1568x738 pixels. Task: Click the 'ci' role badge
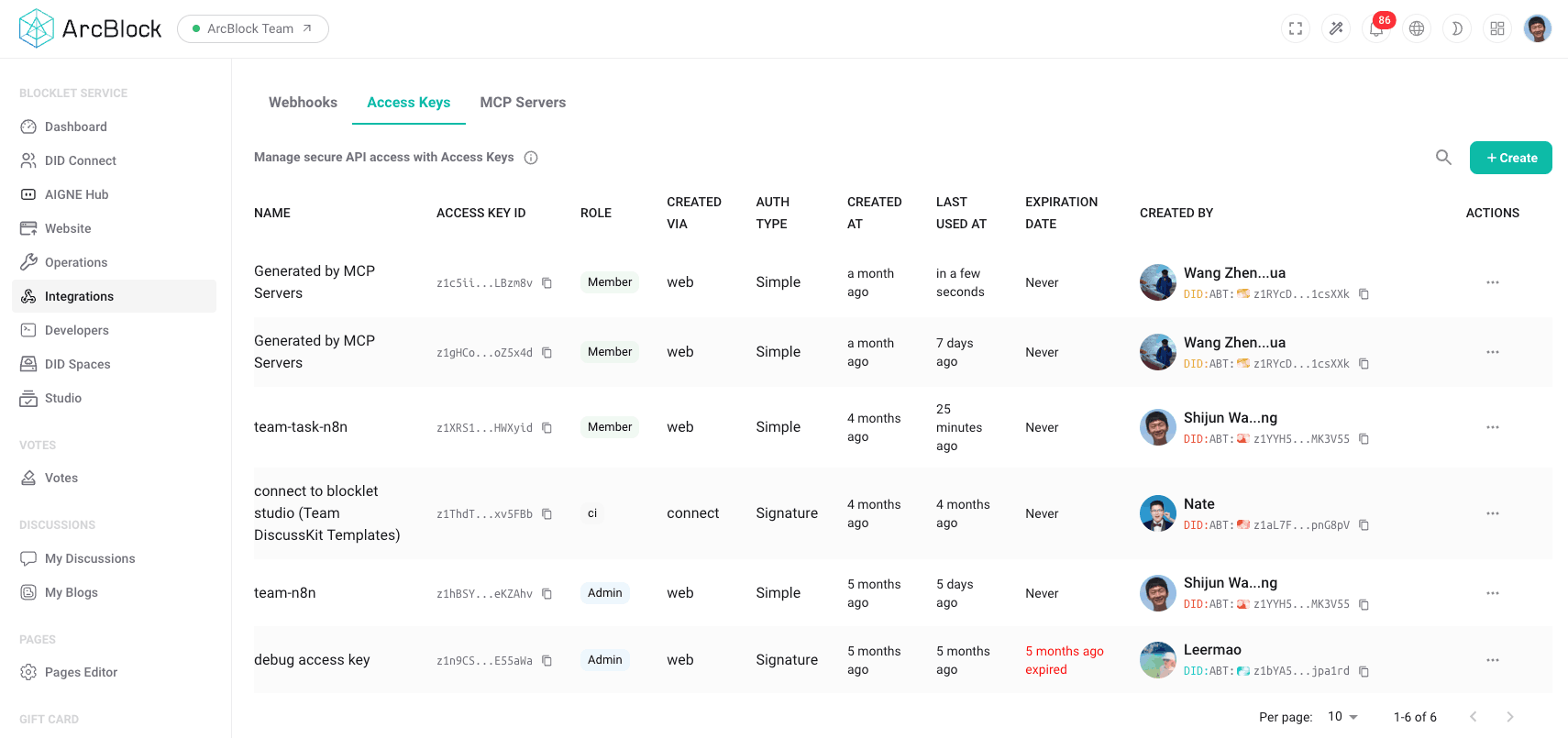tap(592, 513)
